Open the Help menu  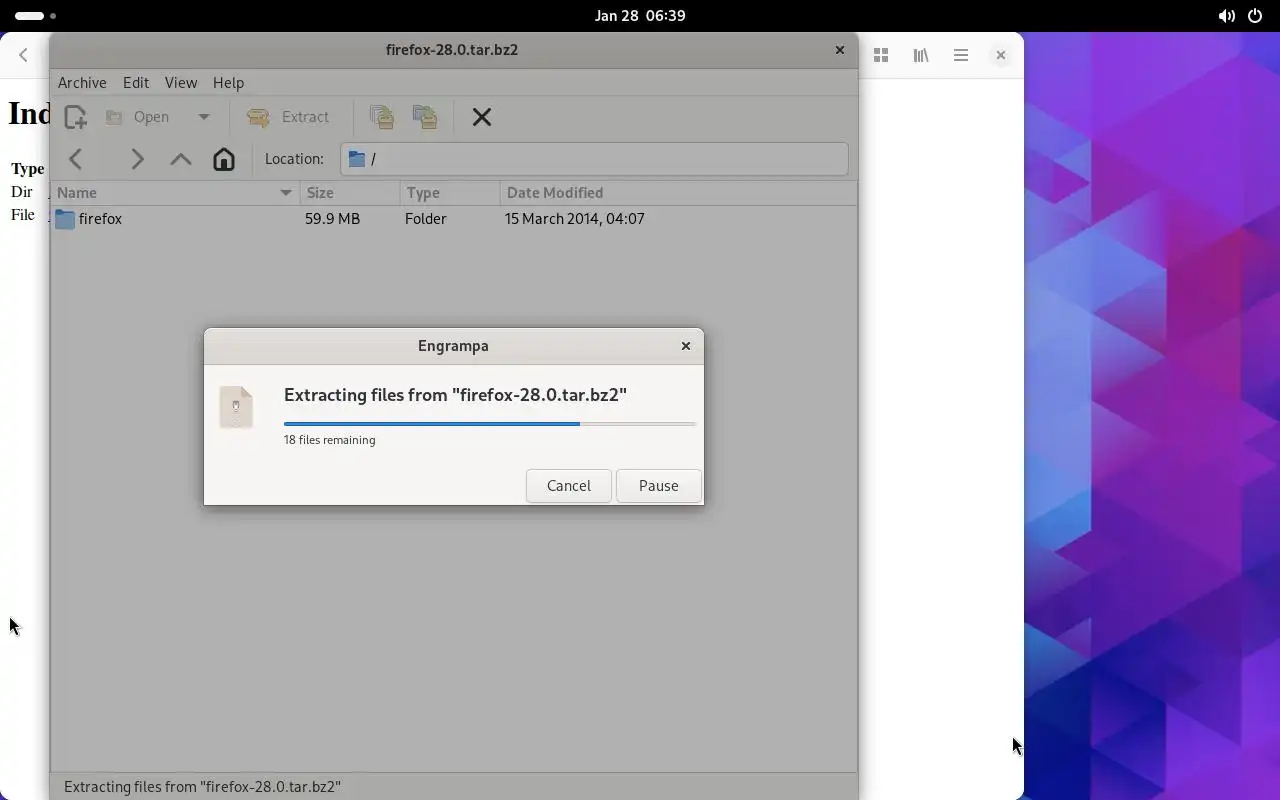pyautogui.click(x=228, y=83)
